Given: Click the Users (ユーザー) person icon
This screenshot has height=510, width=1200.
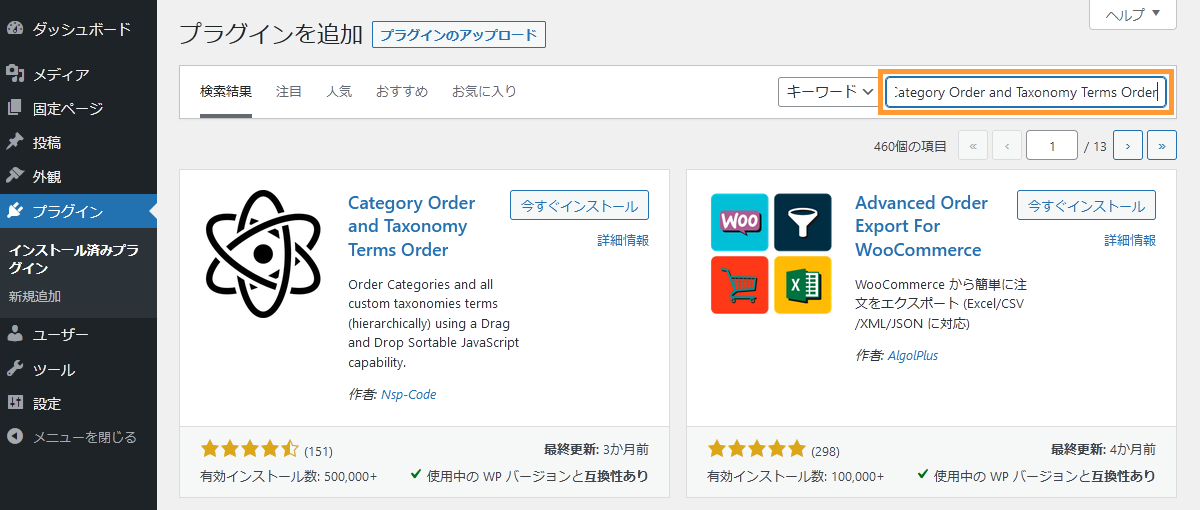Looking at the screenshot, I should pos(15,335).
